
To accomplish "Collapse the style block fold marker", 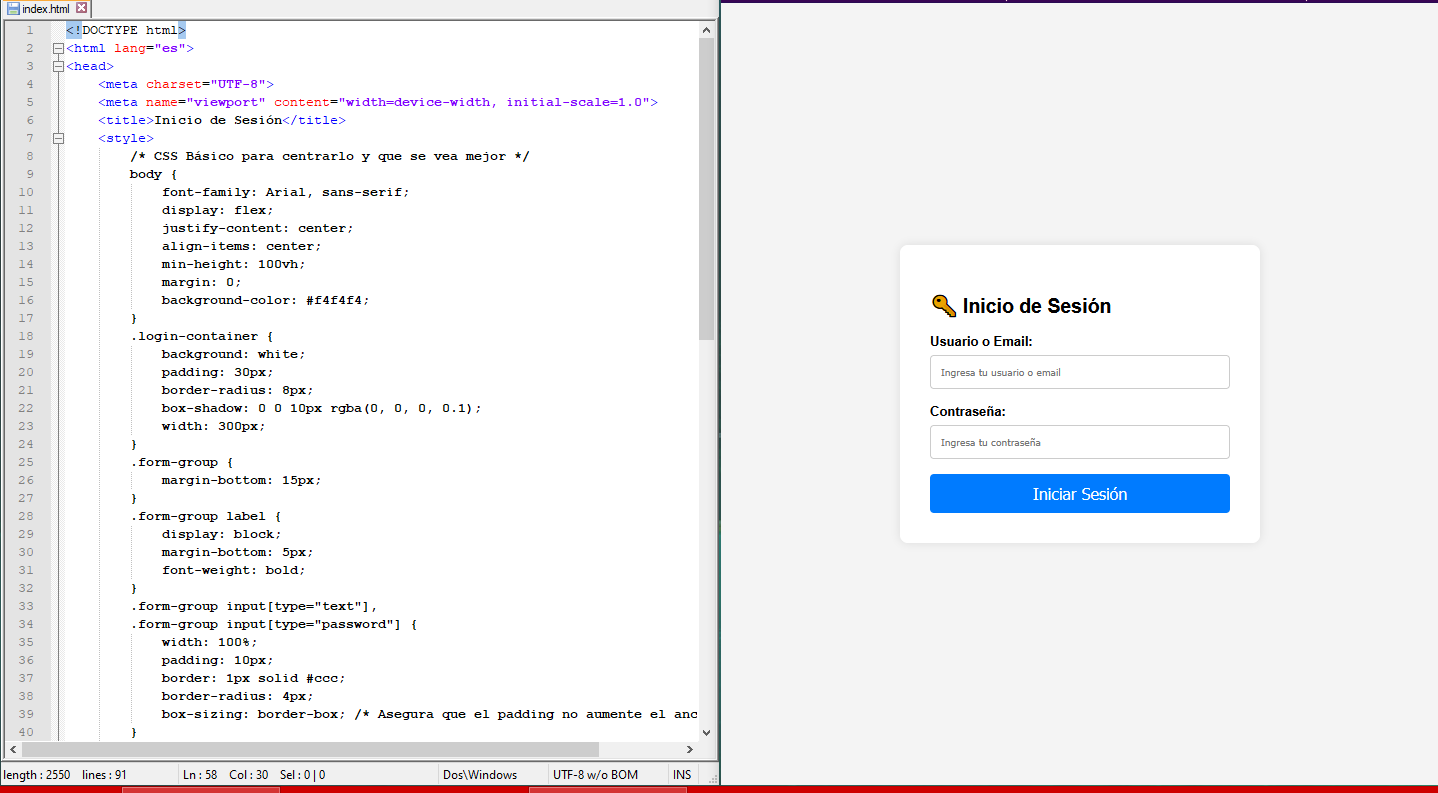I will click(58, 138).
